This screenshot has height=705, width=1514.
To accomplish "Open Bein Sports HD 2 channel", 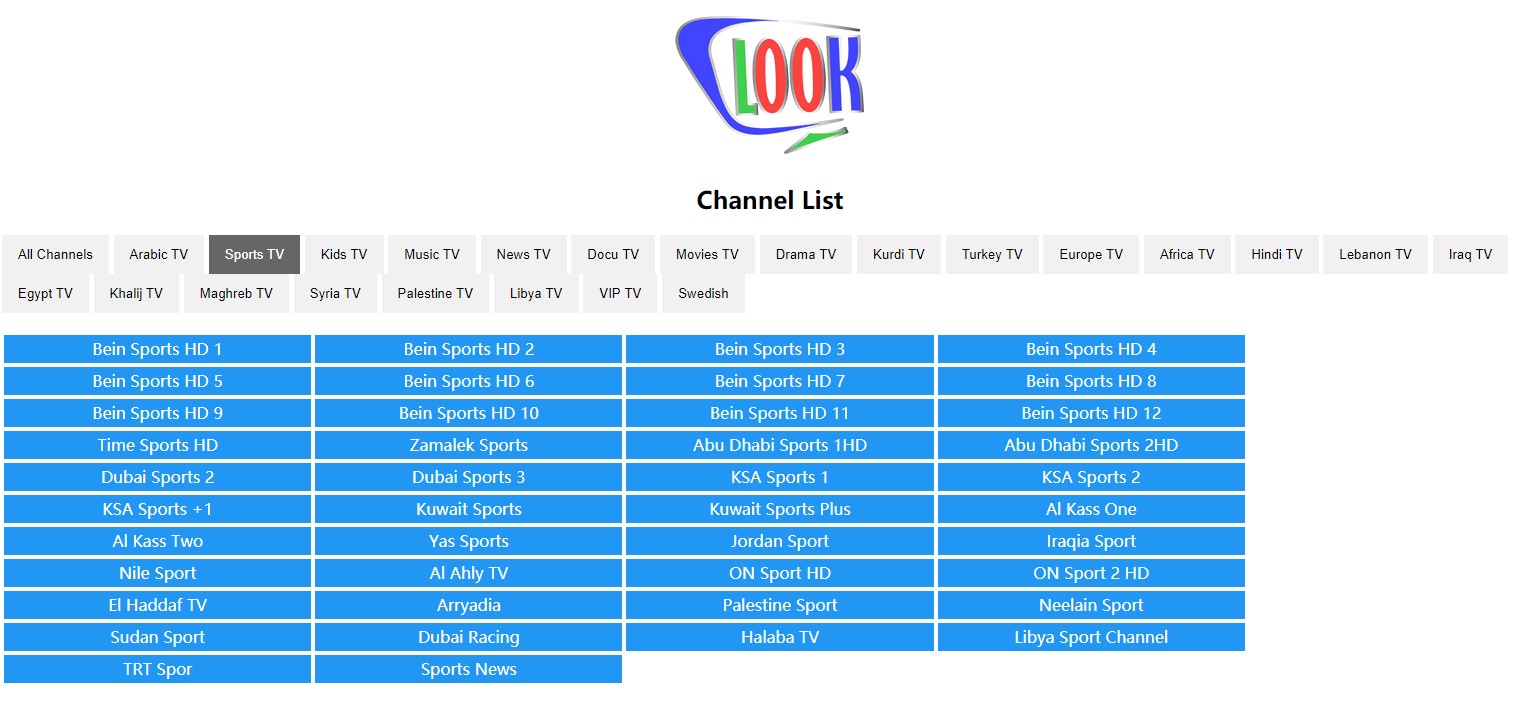I will [468, 349].
